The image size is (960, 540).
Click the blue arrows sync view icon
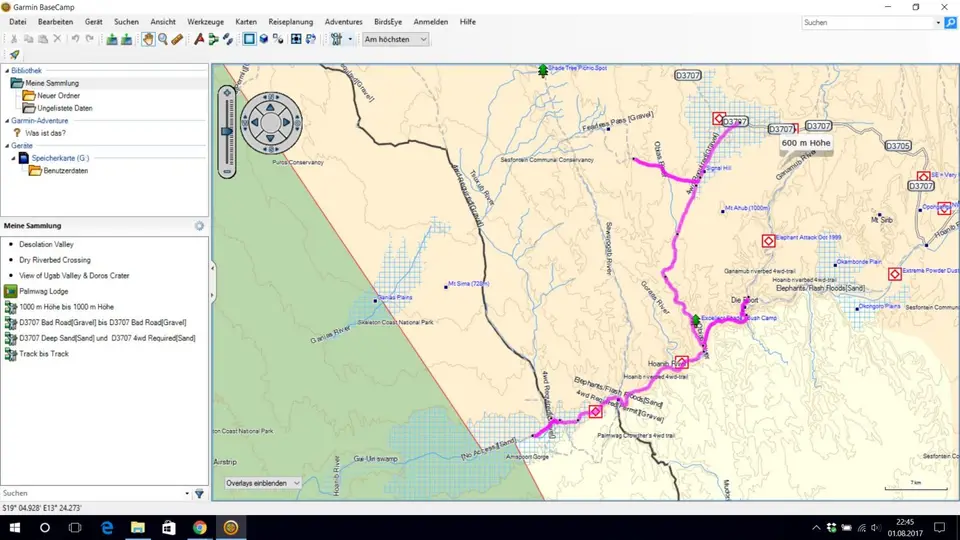[x=311, y=39]
